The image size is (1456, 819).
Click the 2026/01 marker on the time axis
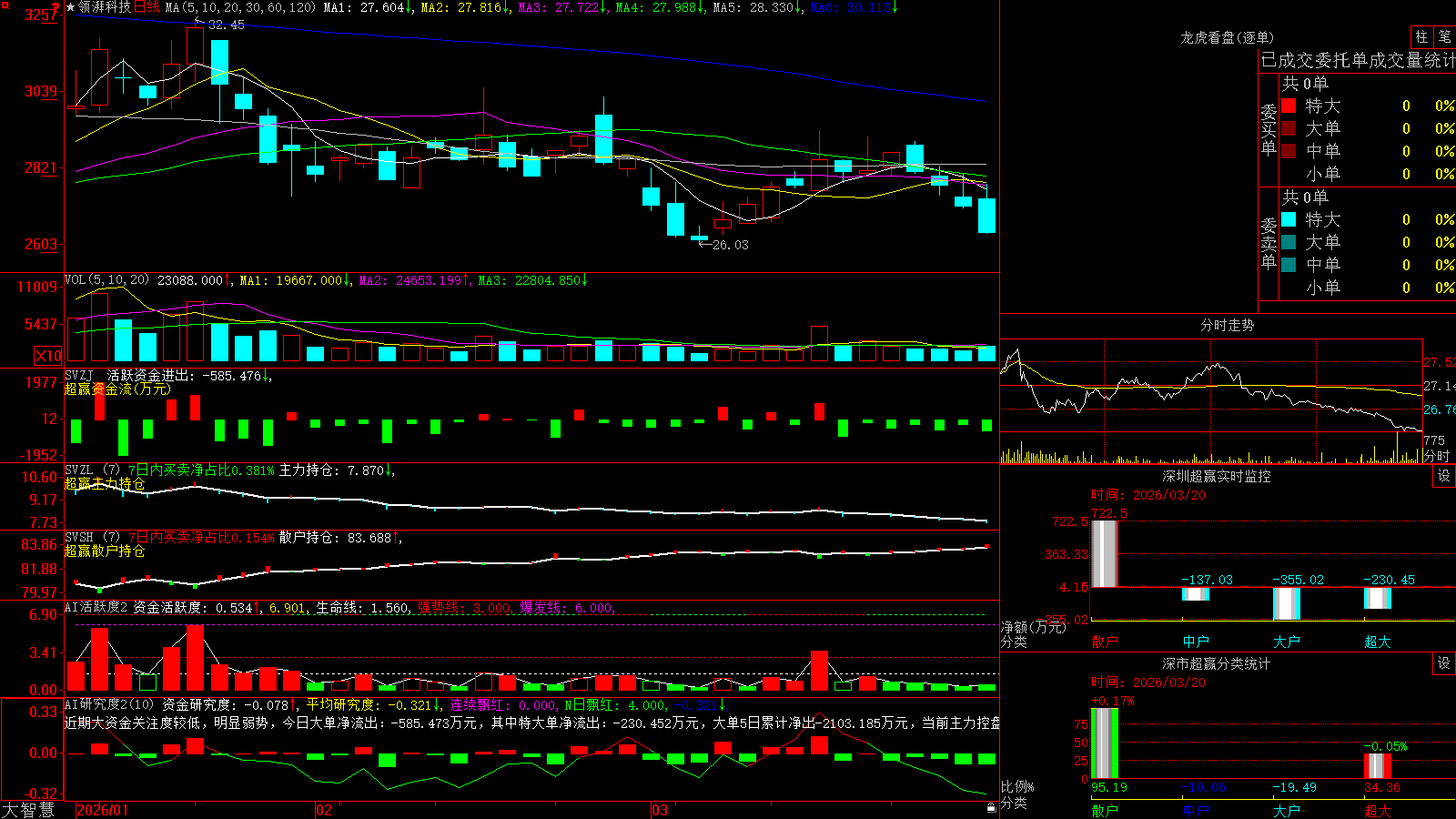(103, 810)
